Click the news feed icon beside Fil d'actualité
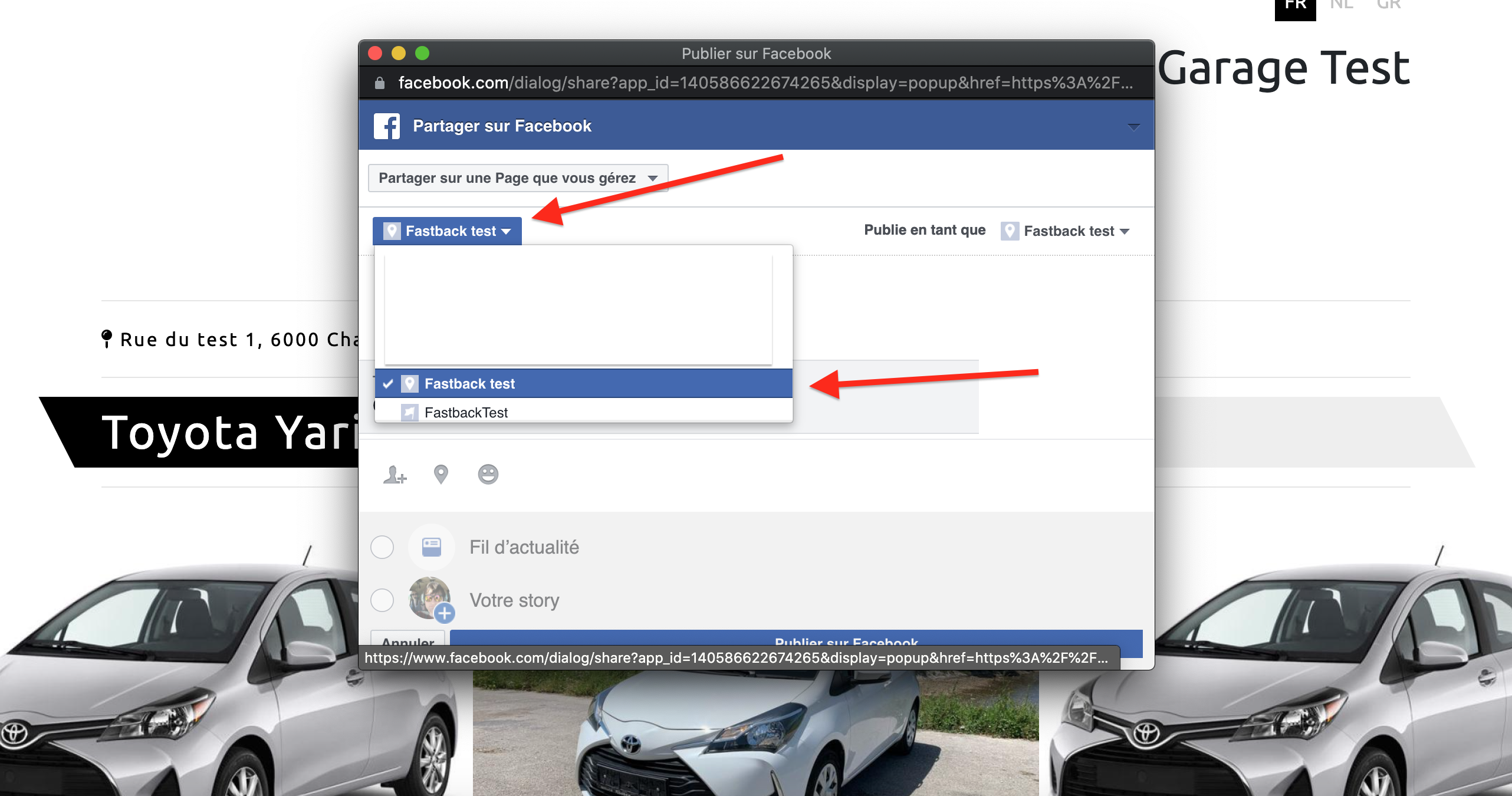The height and width of the screenshot is (796, 1512). pyautogui.click(x=431, y=547)
